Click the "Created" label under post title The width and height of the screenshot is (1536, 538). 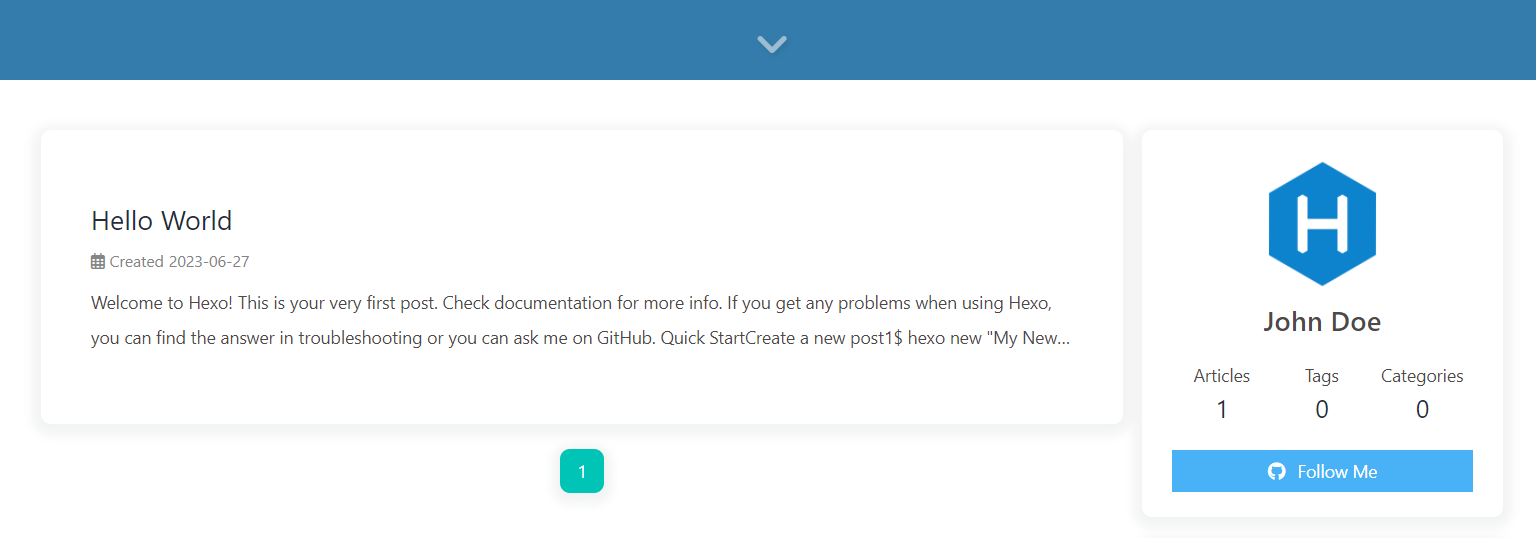click(x=137, y=262)
